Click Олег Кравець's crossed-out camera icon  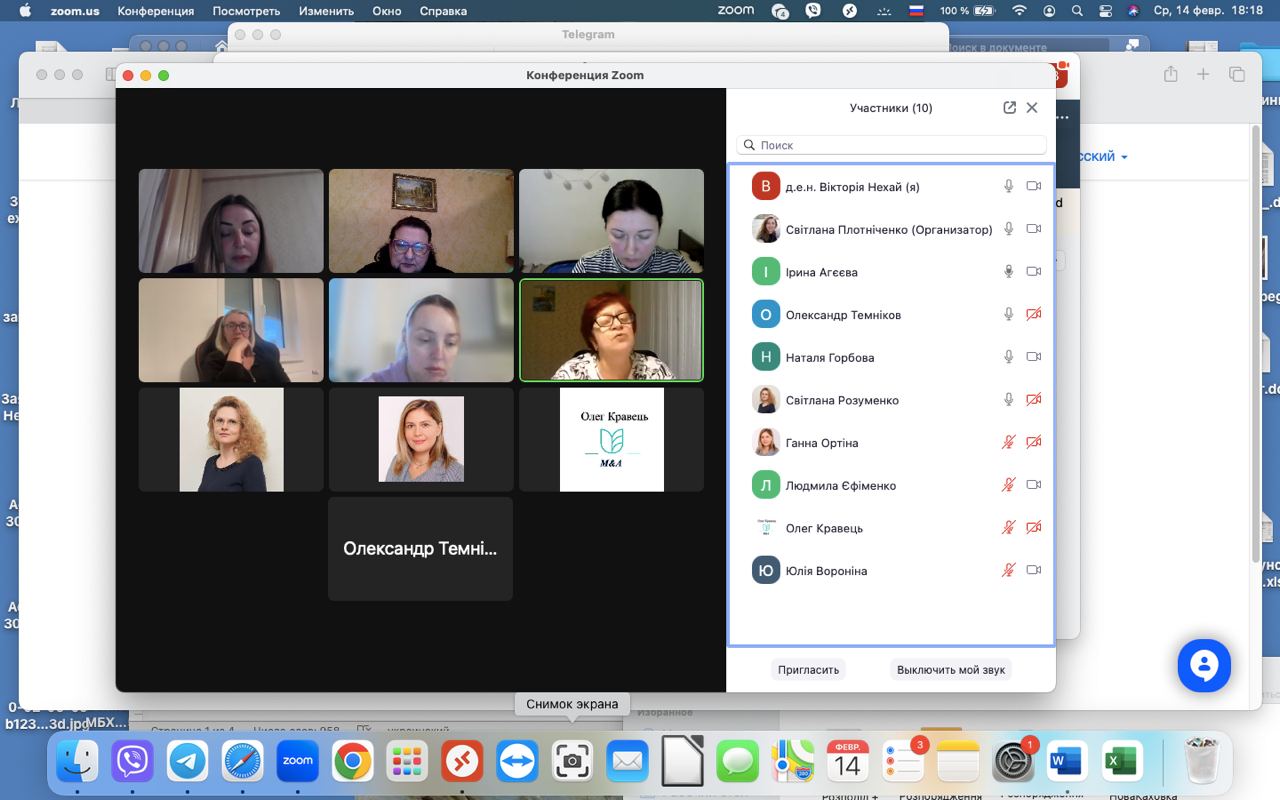pyautogui.click(x=1034, y=528)
